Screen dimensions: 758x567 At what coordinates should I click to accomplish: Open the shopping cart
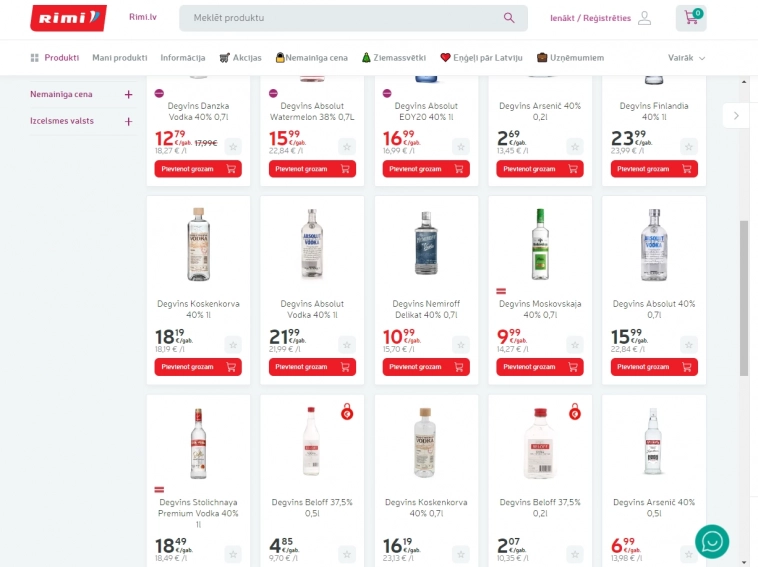pyautogui.click(x=691, y=18)
